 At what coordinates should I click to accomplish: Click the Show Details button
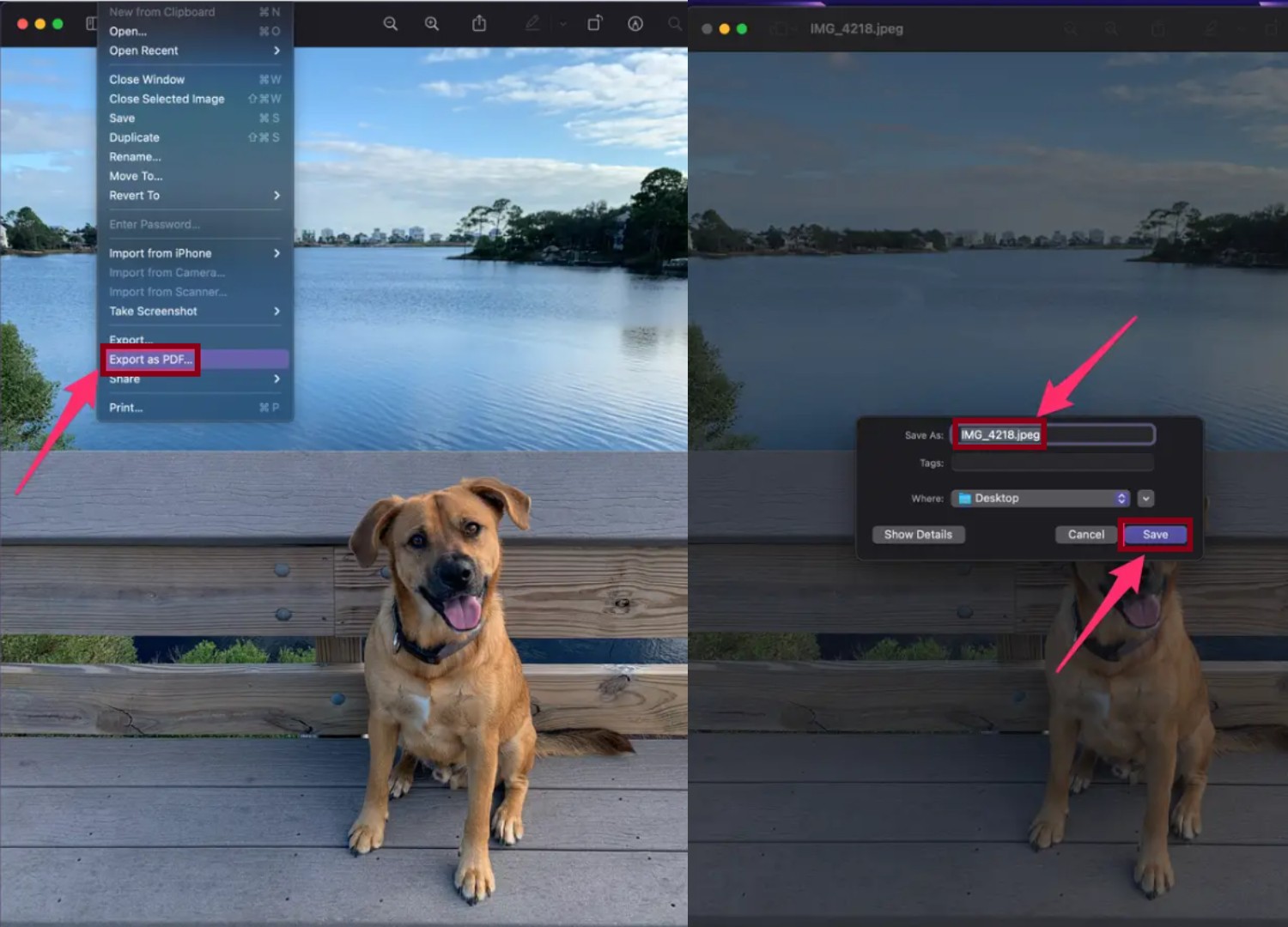918,534
